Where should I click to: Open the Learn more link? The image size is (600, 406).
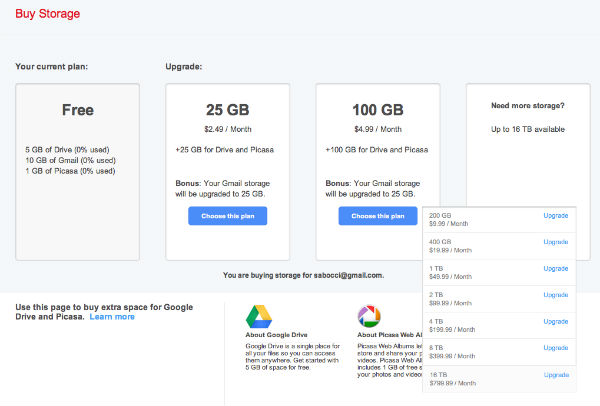[112, 317]
